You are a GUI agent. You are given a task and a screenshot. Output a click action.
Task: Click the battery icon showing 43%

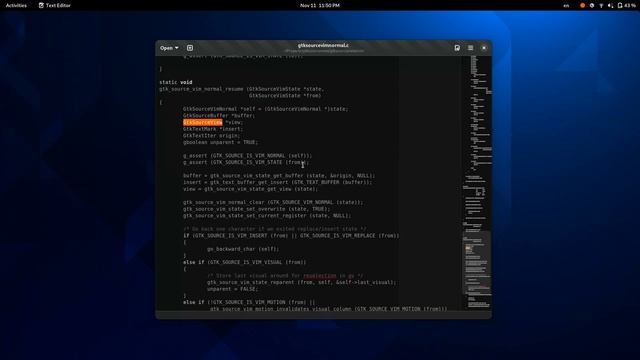(626, 5)
